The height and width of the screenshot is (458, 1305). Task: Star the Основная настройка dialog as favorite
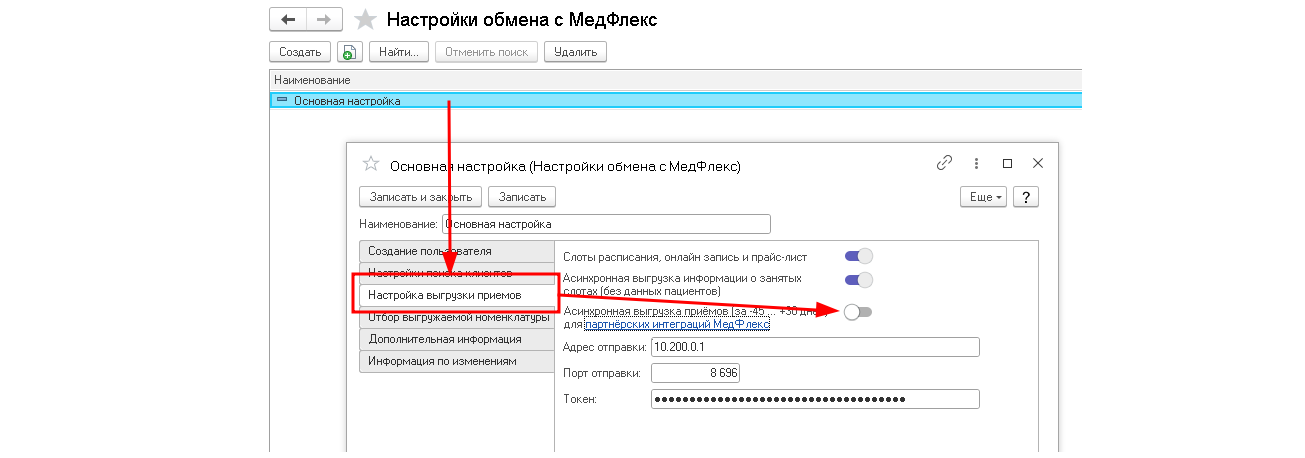click(x=370, y=164)
